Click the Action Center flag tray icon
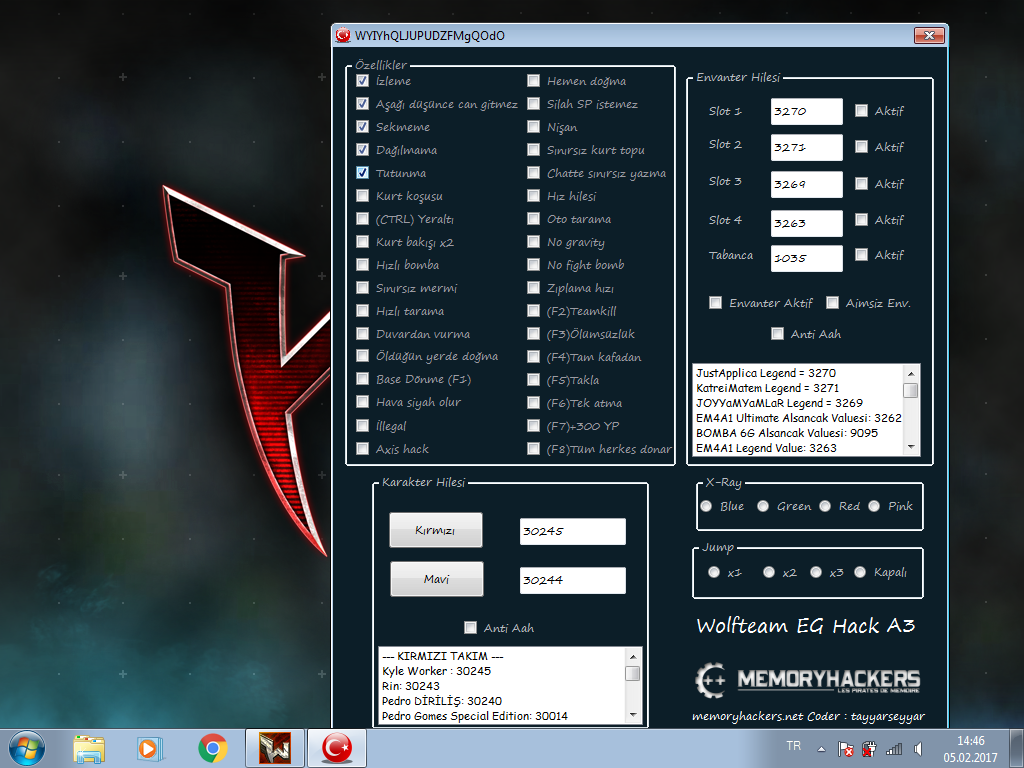Viewport: 1024px width, 768px height. [846, 749]
